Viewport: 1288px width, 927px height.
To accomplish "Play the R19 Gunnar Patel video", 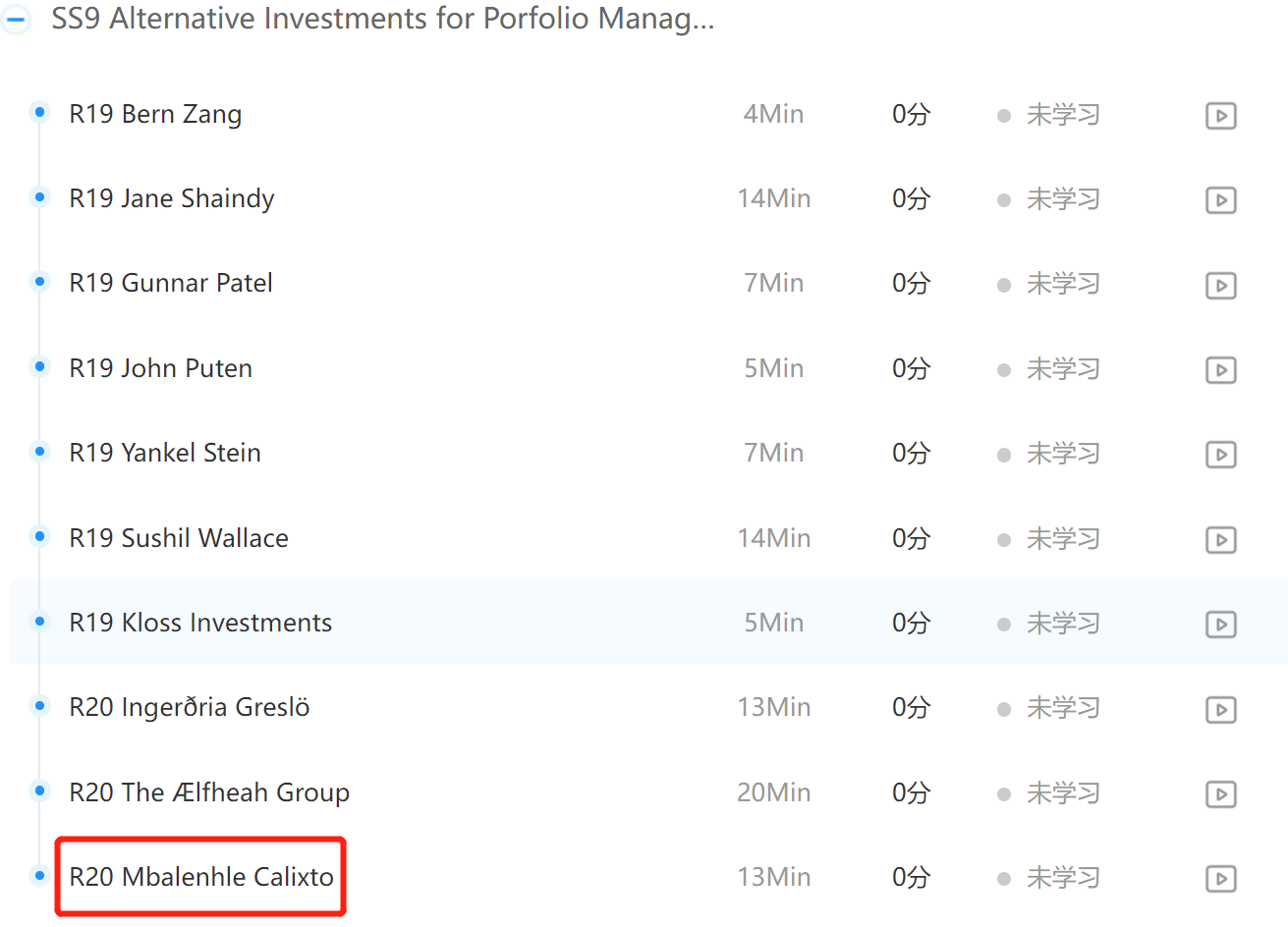I will (x=1220, y=285).
